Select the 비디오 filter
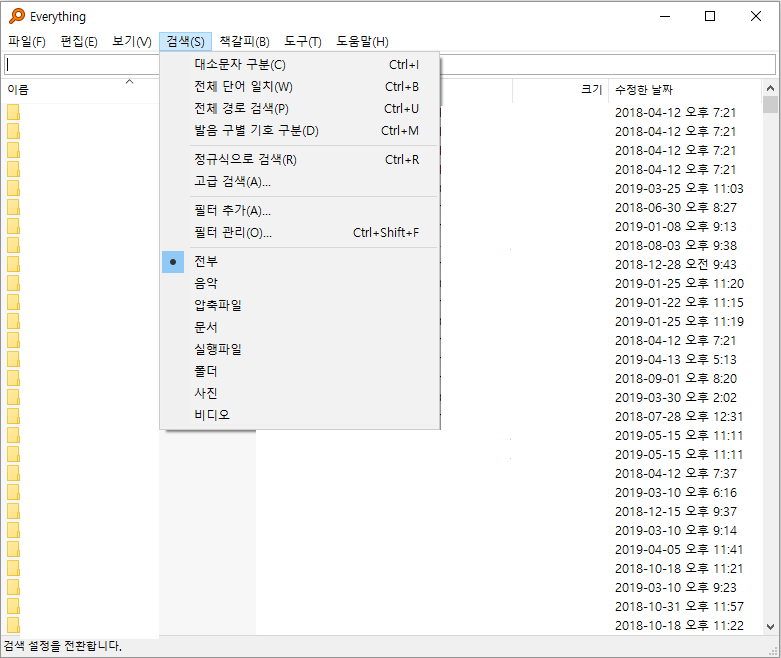781x658 pixels. point(300,415)
